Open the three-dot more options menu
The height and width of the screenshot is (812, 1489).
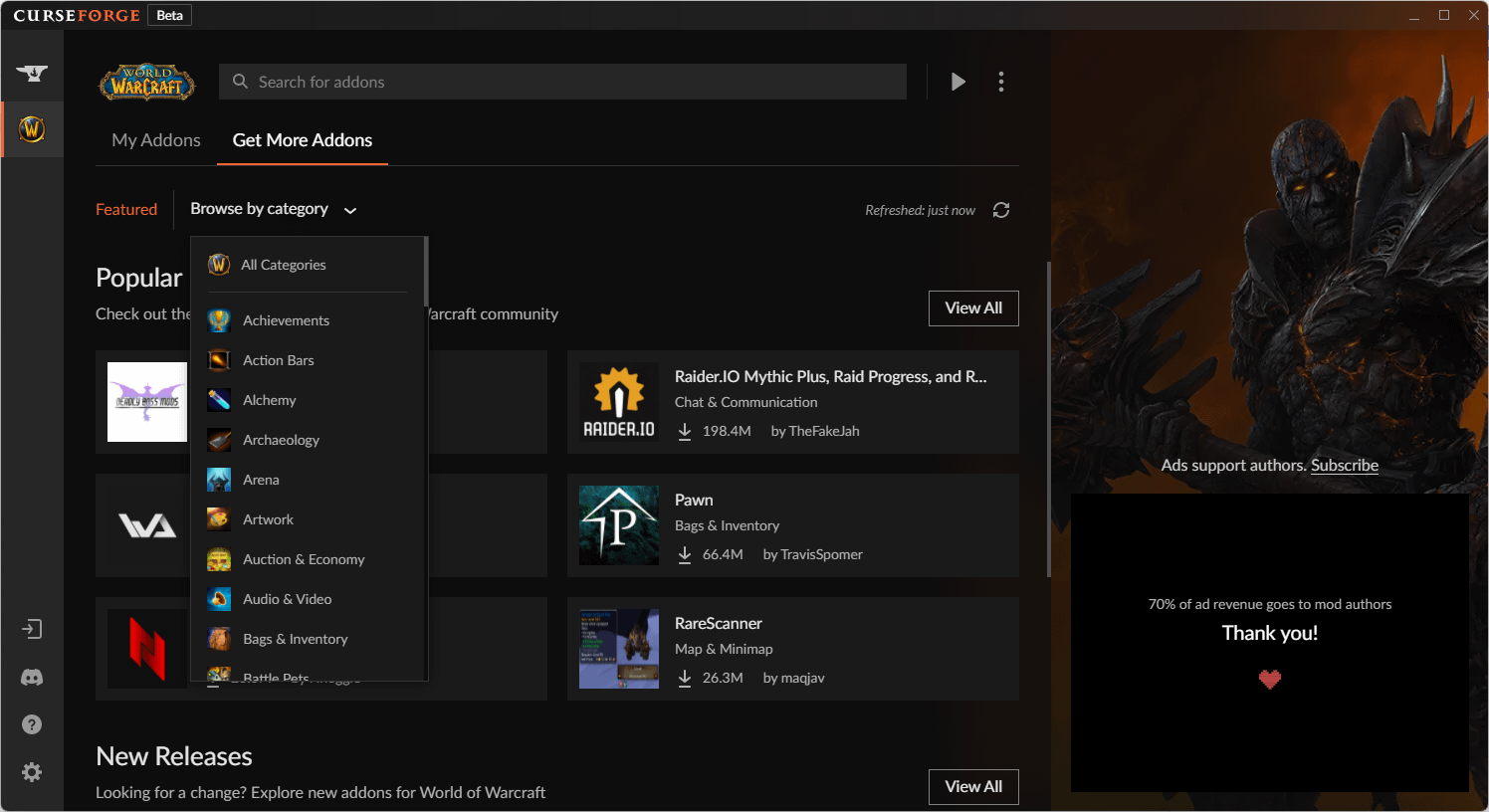[x=1000, y=82]
